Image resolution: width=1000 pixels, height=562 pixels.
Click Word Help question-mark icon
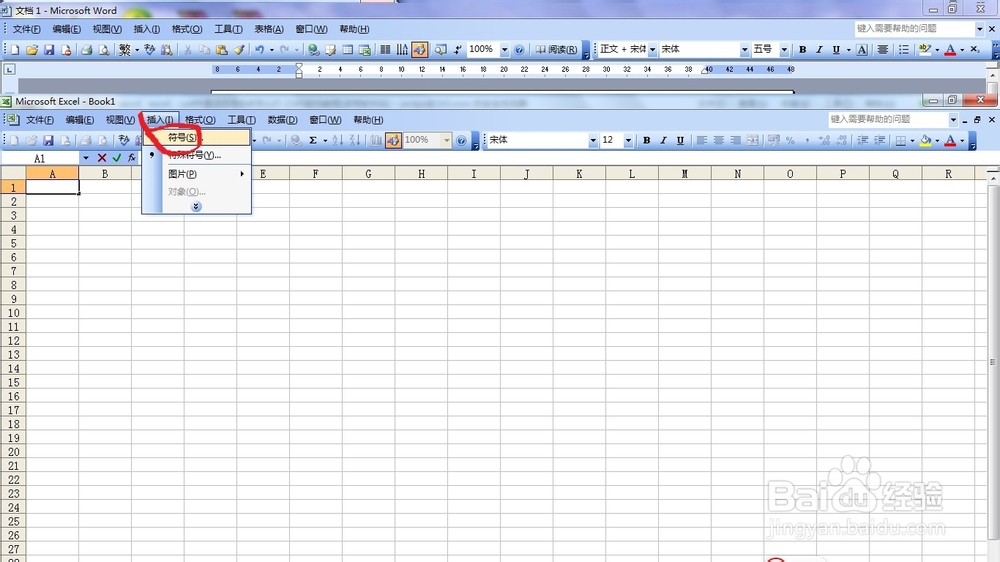click(x=519, y=49)
